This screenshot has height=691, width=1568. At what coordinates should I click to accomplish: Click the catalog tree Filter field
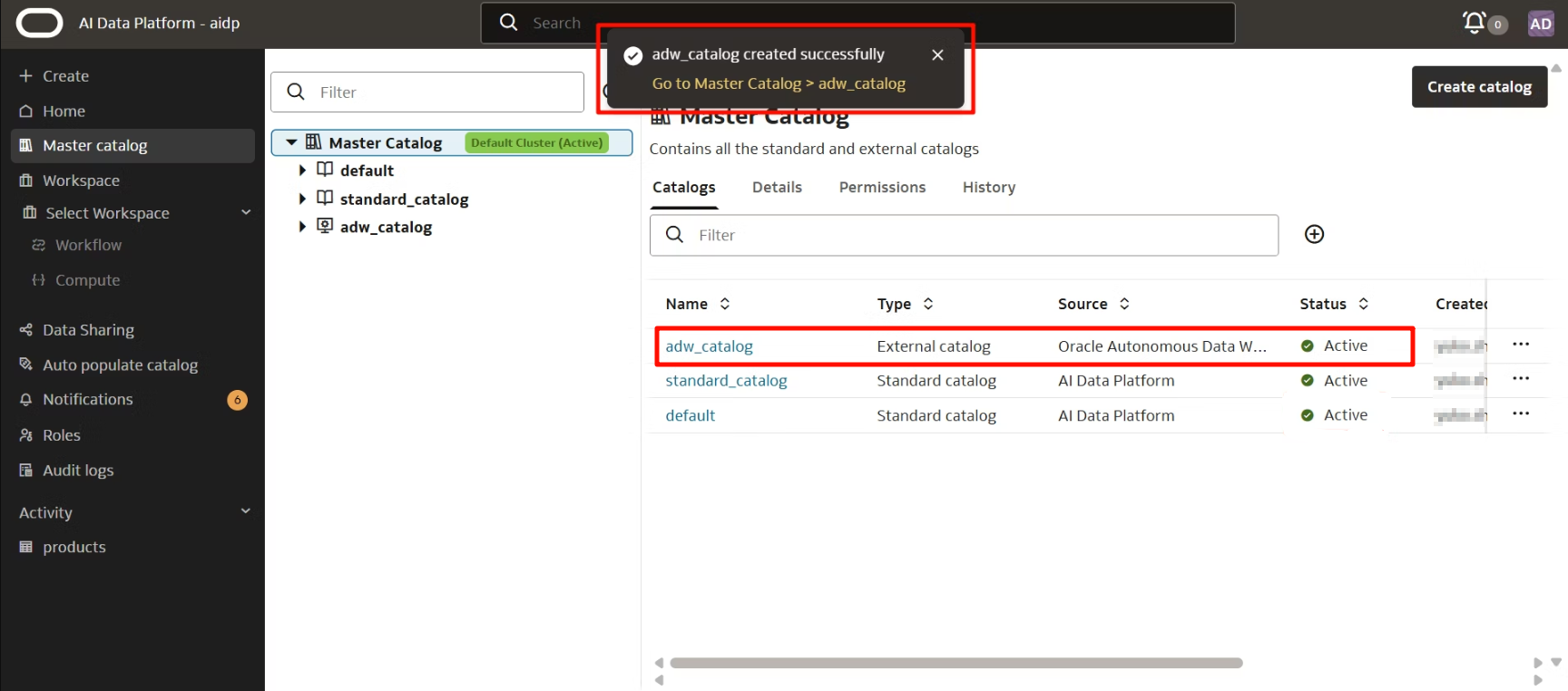tap(427, 92)
